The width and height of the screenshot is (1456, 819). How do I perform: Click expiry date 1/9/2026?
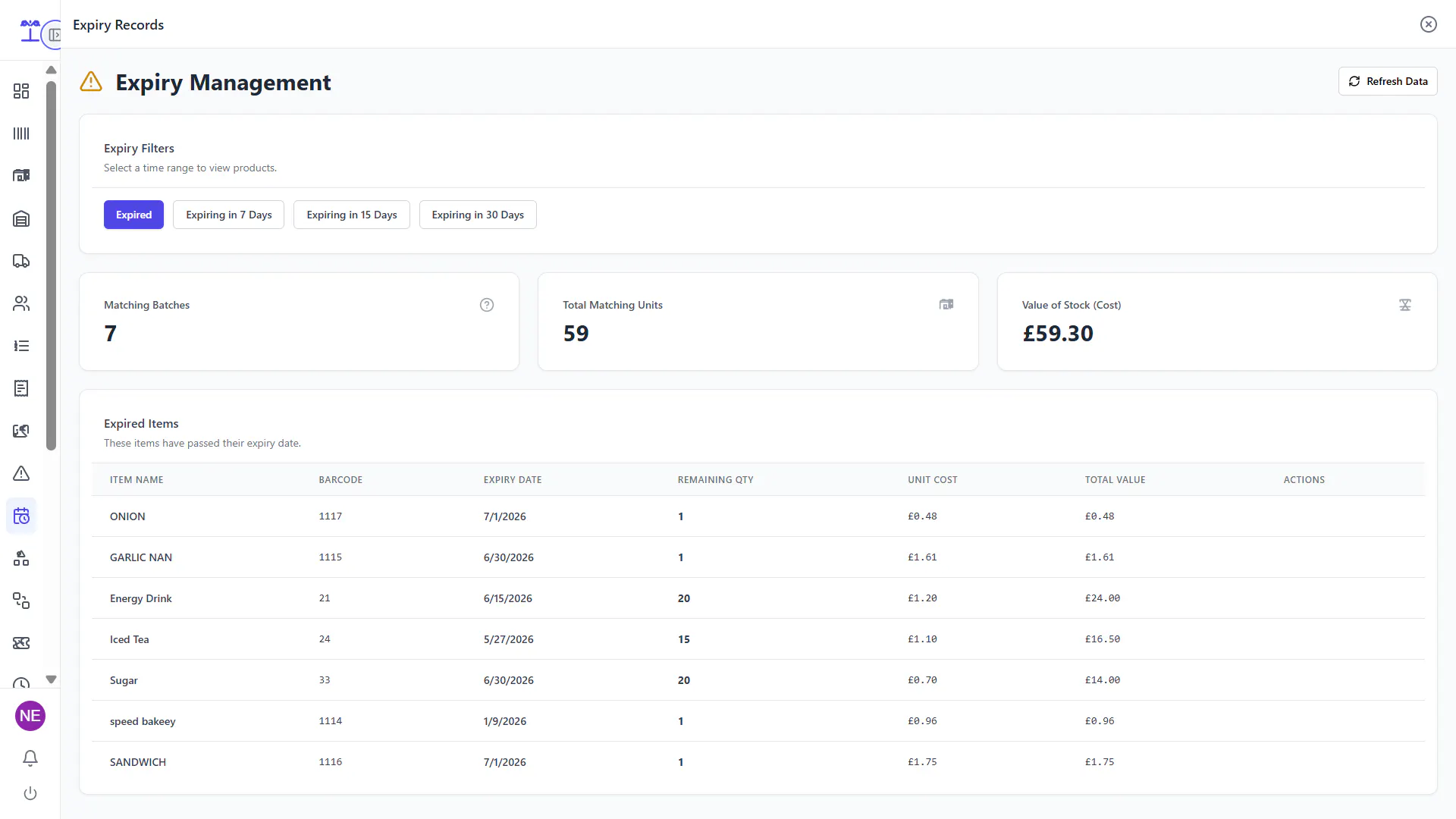[x=505, y=721]
